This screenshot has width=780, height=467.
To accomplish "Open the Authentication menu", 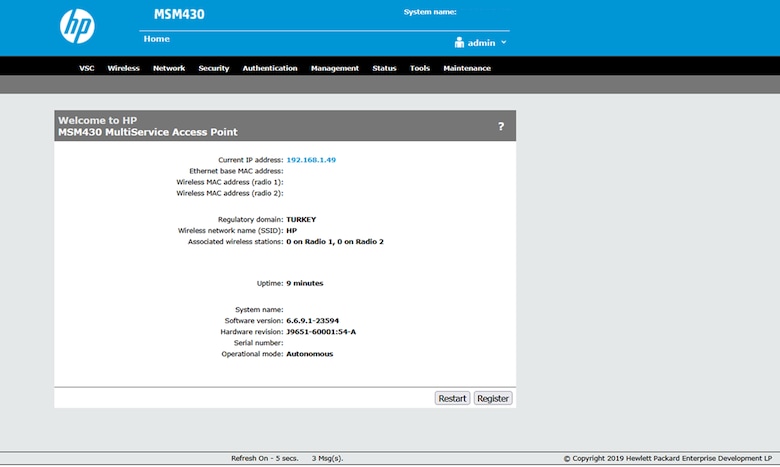I will tap(270, 68).
